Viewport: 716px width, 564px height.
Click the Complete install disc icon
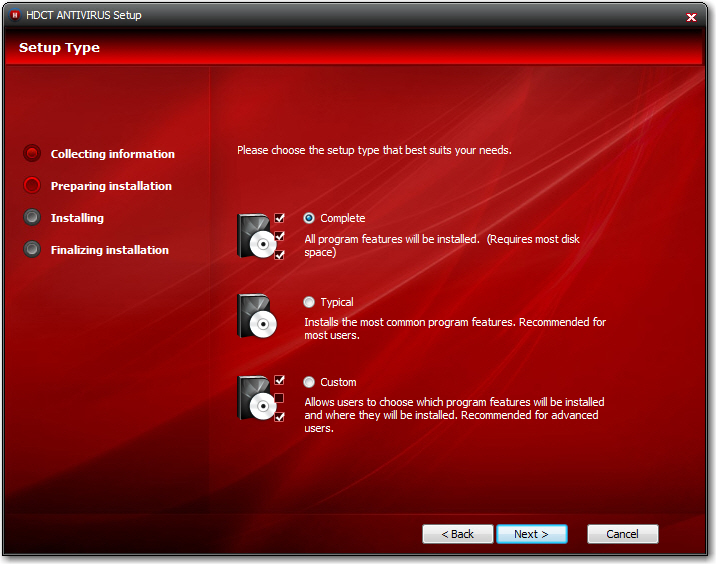[261, 236]
